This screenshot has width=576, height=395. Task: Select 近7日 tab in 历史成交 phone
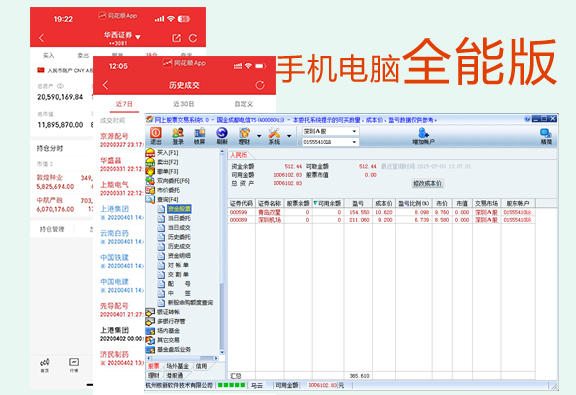124,104
